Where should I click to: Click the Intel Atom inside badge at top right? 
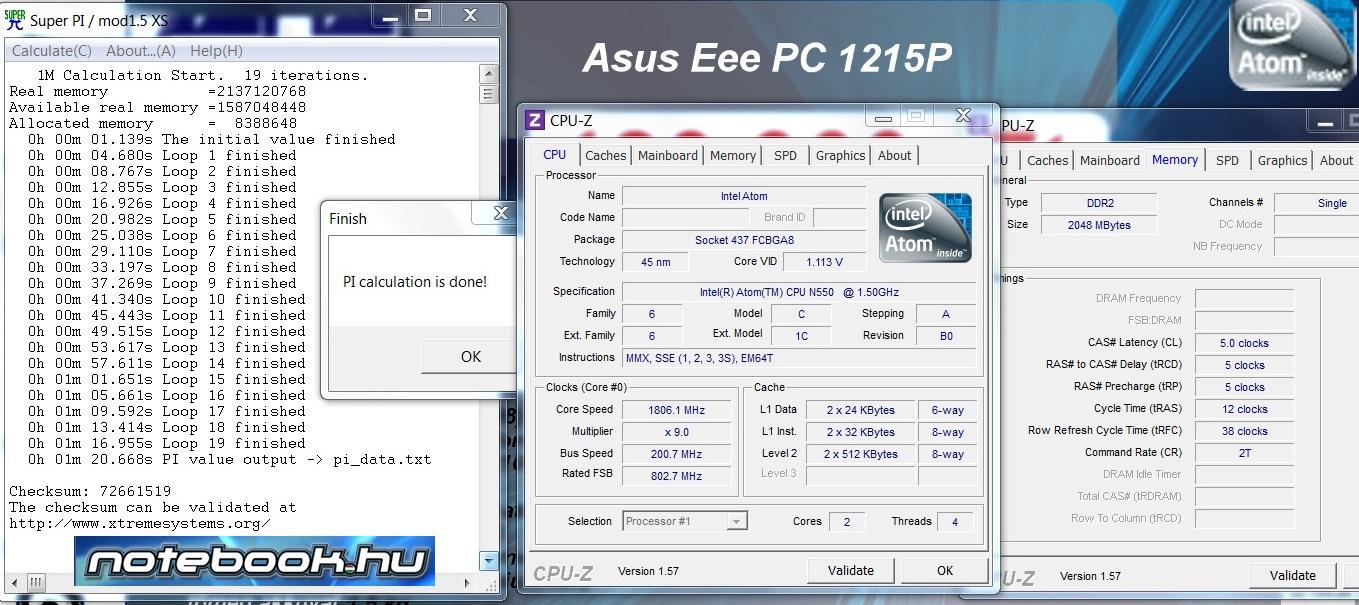tap(1292, 45)
